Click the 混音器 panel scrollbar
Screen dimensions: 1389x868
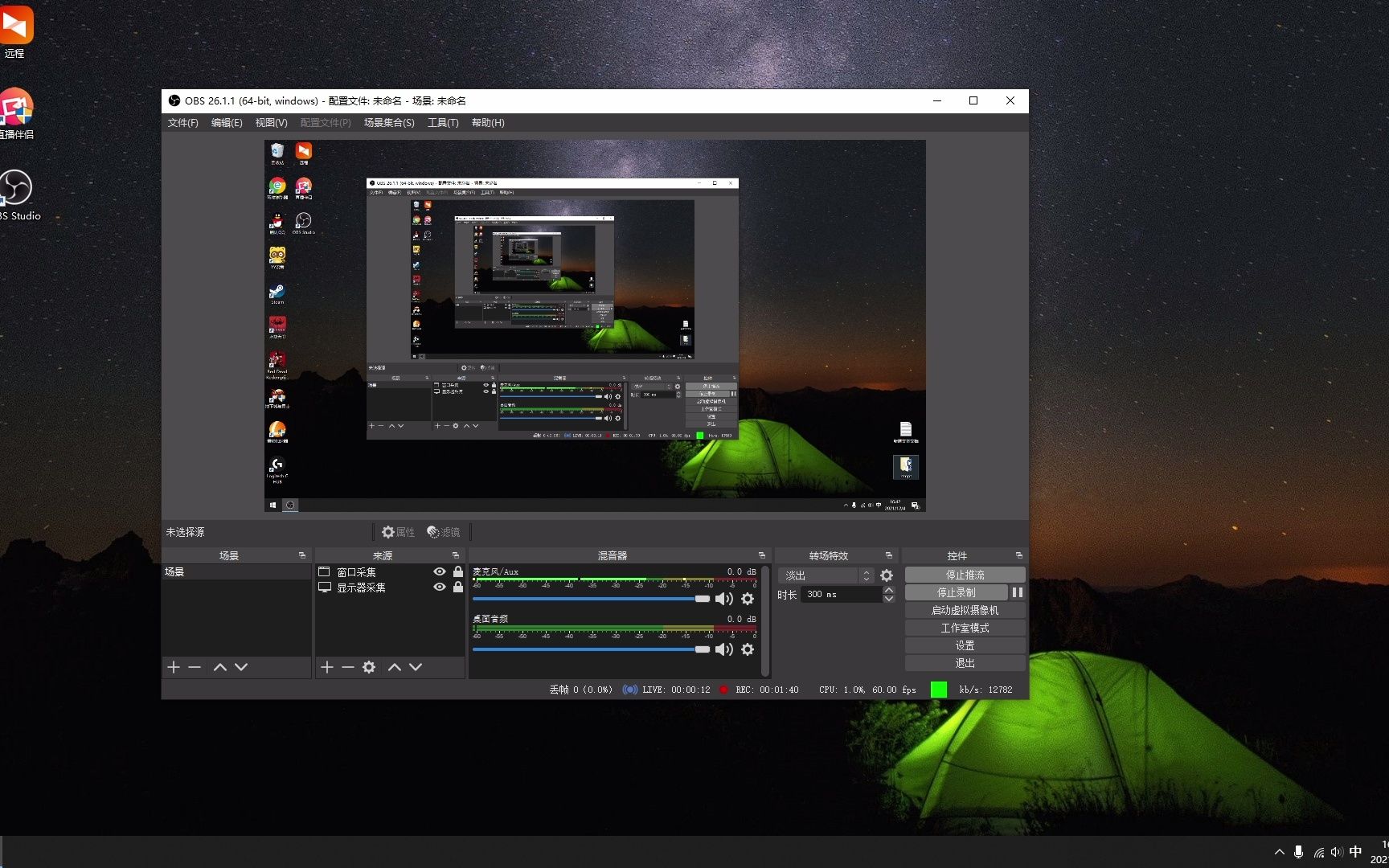coord(765,621)
